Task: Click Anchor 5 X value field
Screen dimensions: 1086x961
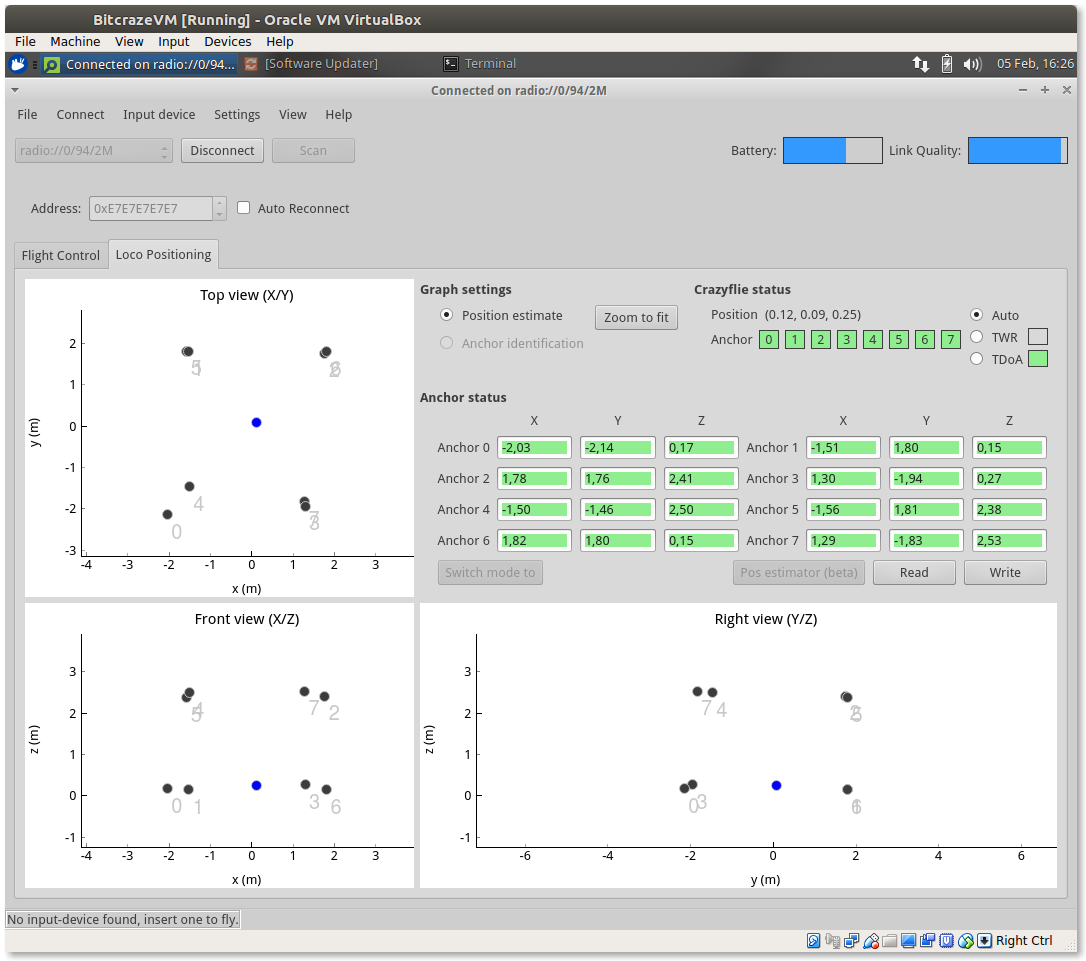Action: (x=843, y=509)
